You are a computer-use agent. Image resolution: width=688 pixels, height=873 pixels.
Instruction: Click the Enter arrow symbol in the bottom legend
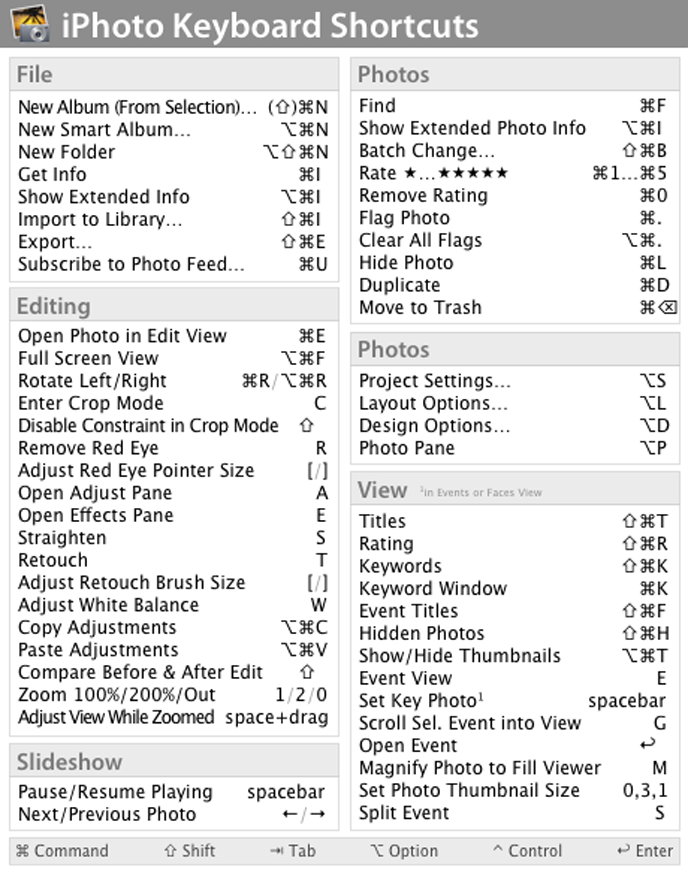tap(623, 851)
